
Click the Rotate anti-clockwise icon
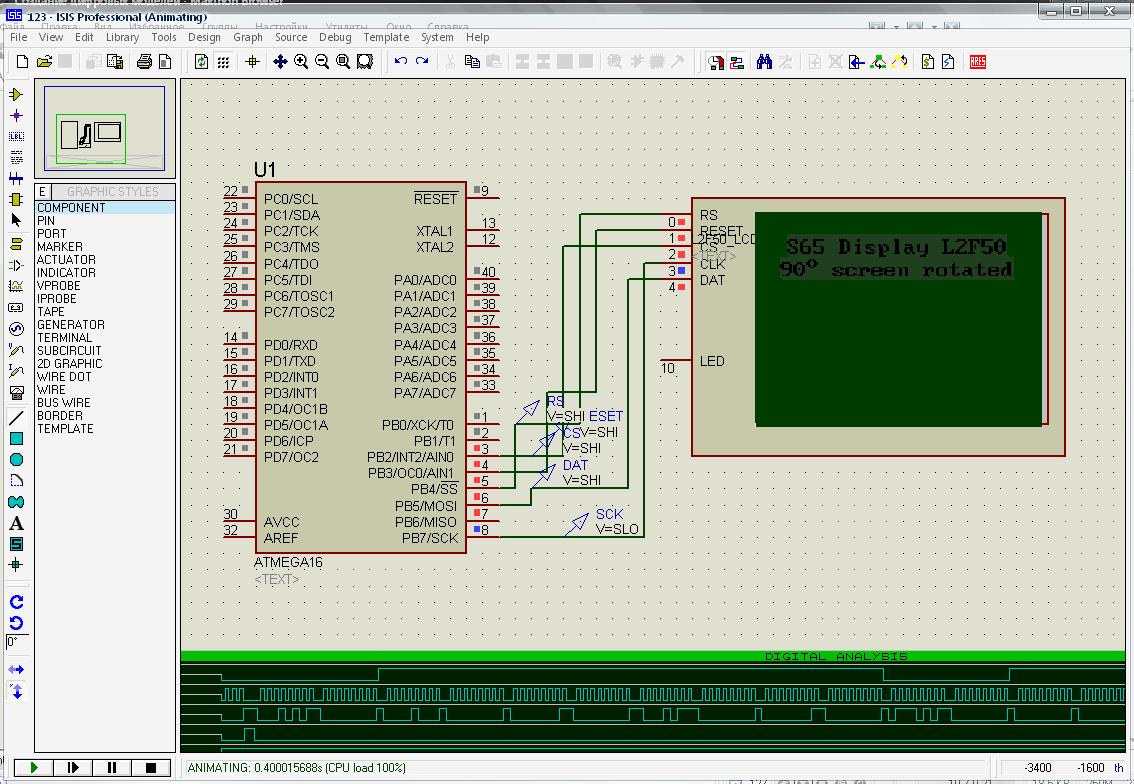(x=16, y=623)
